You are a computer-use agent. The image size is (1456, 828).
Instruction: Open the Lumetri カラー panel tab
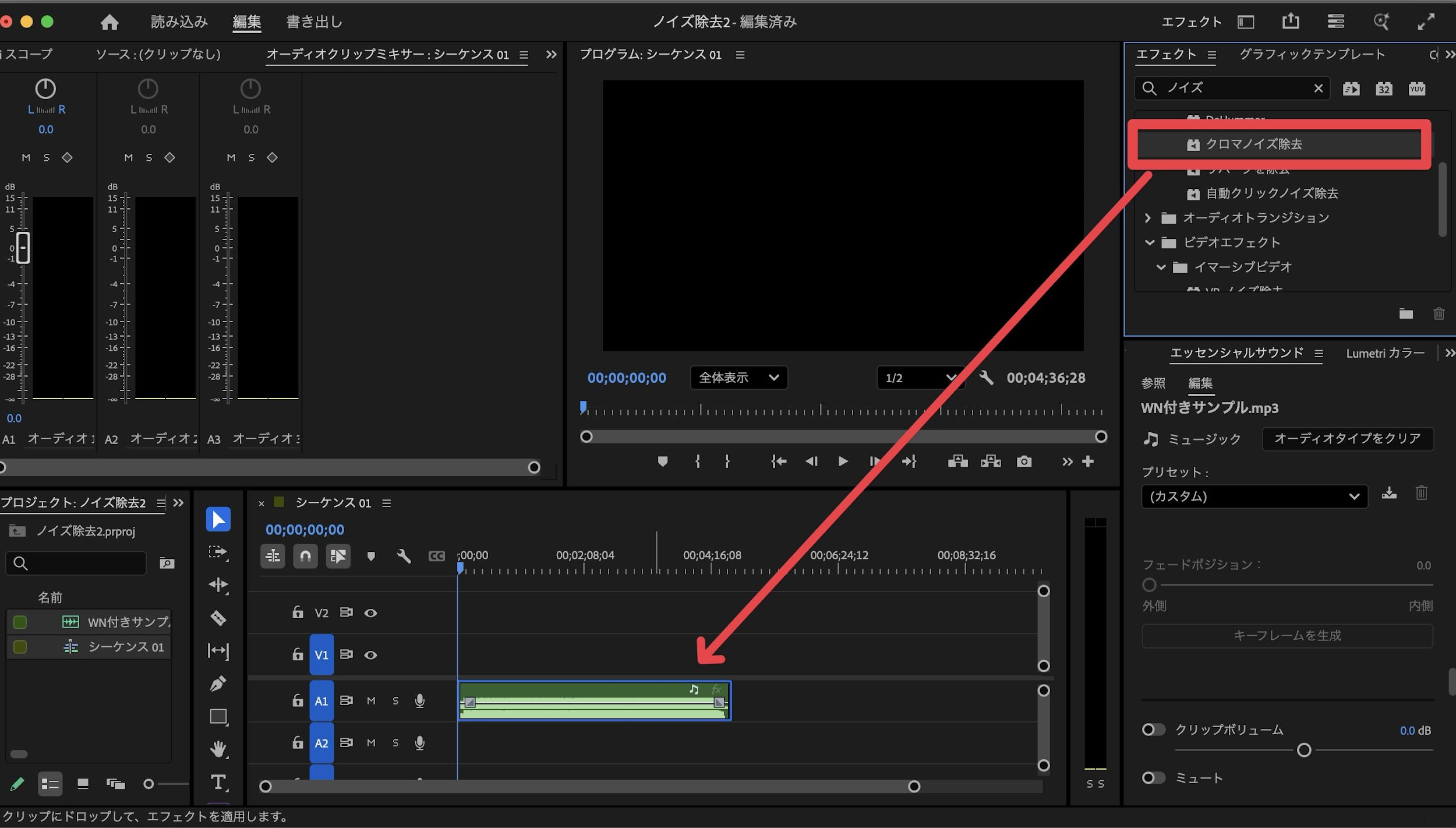tap(1385, 353)
